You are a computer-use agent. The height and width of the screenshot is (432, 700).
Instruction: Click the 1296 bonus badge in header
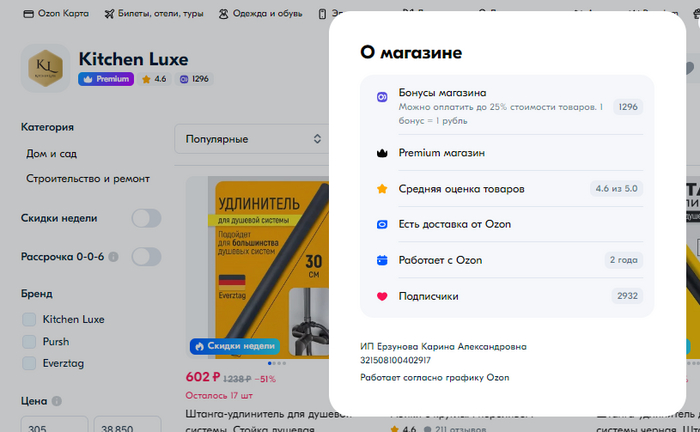[x=194, y=79]
